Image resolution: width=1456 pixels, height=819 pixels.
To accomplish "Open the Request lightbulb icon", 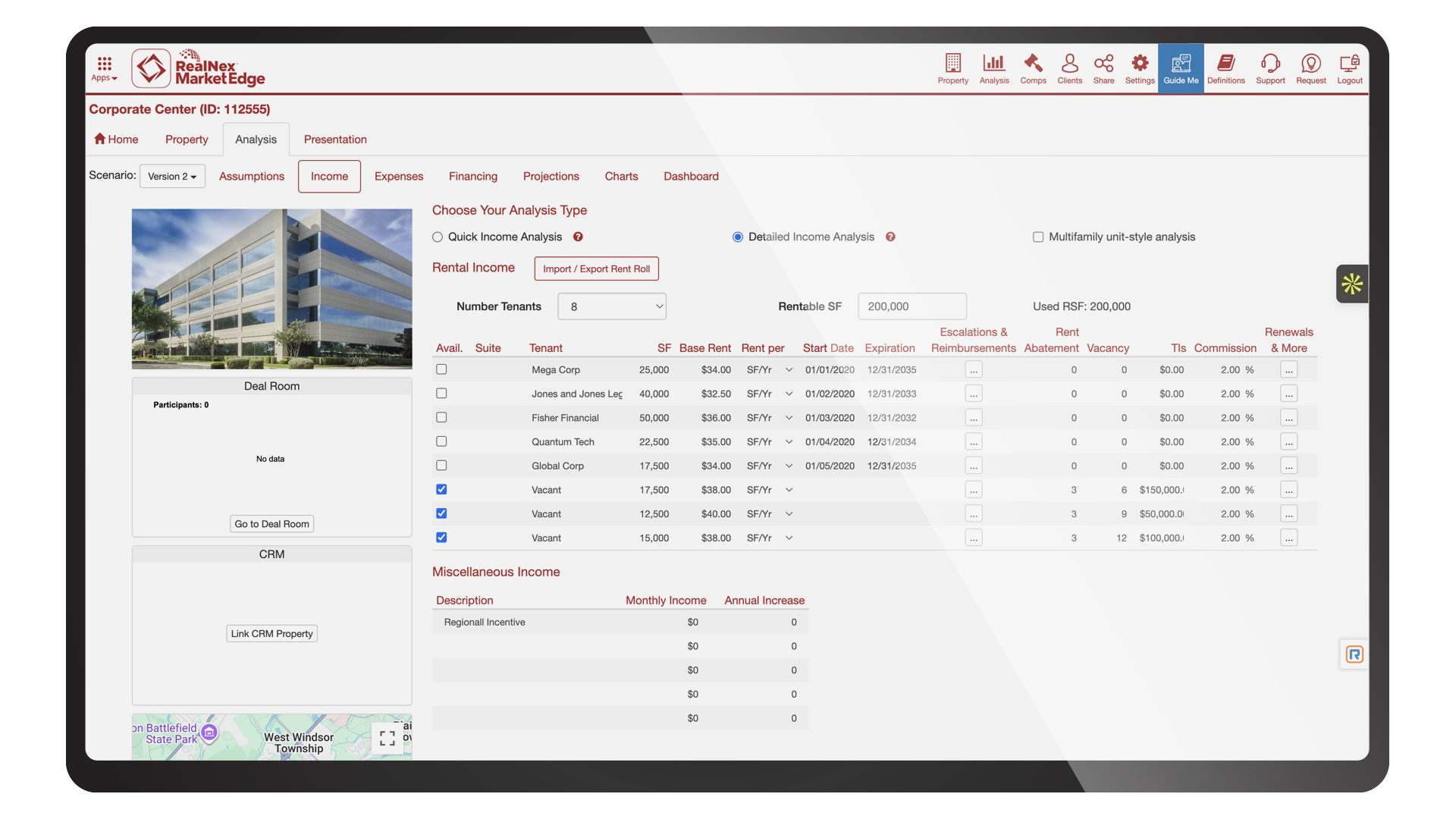I will pos(1310,68).
